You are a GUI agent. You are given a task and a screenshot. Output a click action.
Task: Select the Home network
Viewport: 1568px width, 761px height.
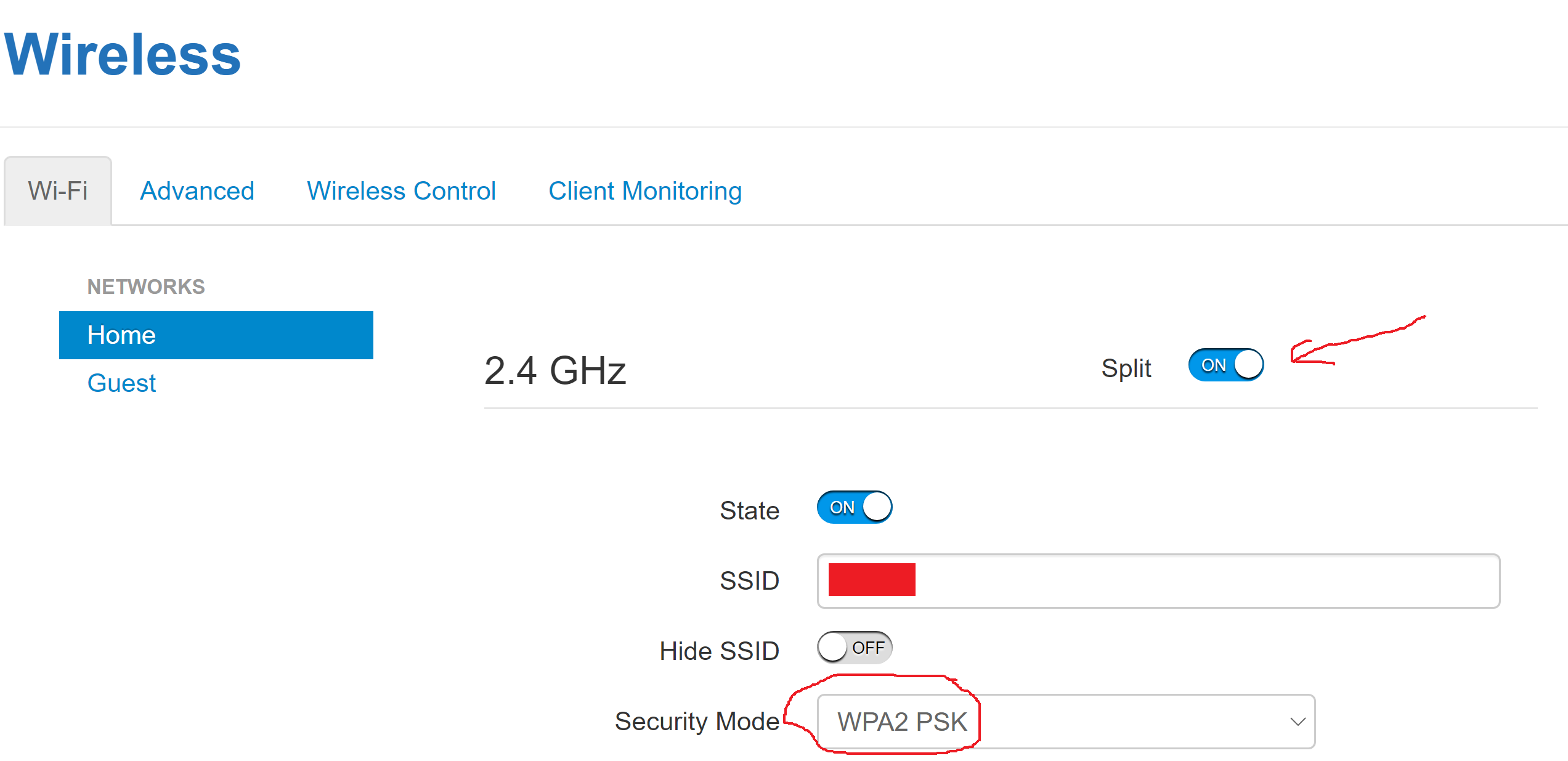coord(216,335)
